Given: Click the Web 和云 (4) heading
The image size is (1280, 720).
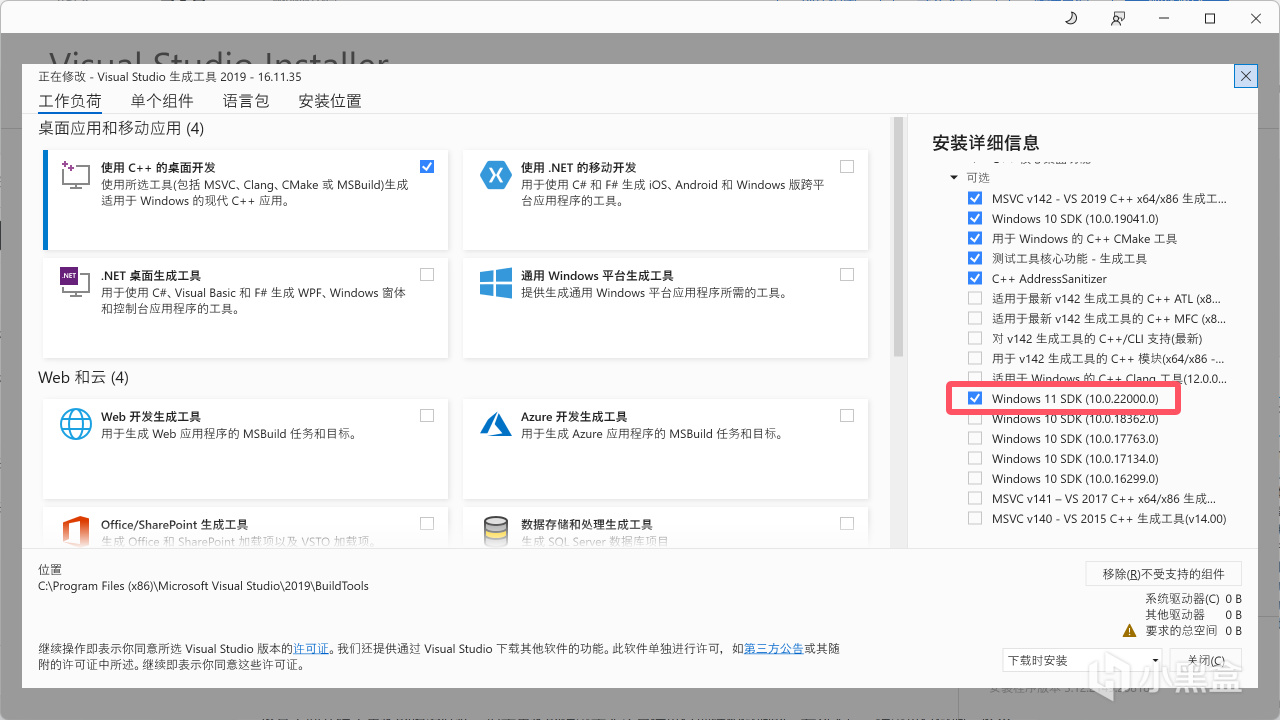Looking at the screenshot, I should 84,377.
